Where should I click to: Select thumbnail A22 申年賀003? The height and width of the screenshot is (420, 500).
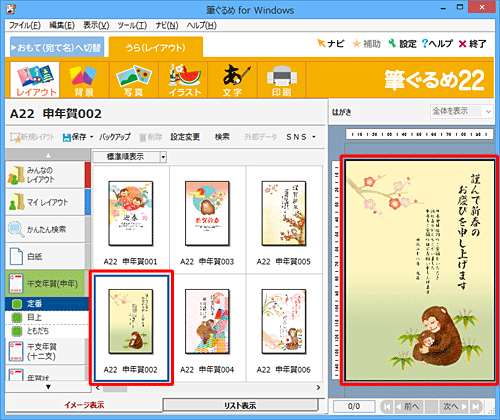(207, 220)
